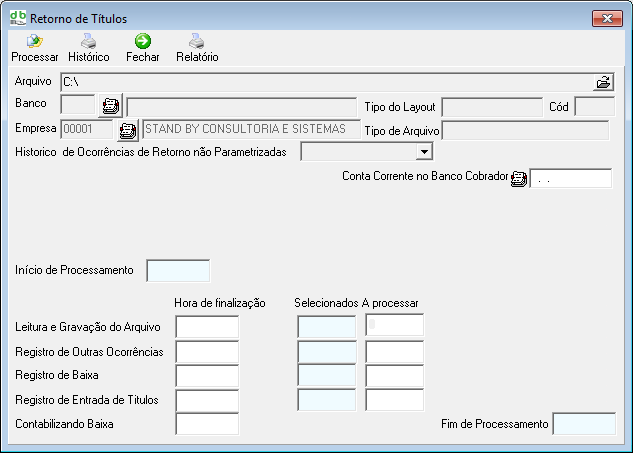Viewport: 633px width, 453px height.
Task: Click Conta Corrente no Banco Cobrador lookup icon
Action: click(x=518, y=179)
